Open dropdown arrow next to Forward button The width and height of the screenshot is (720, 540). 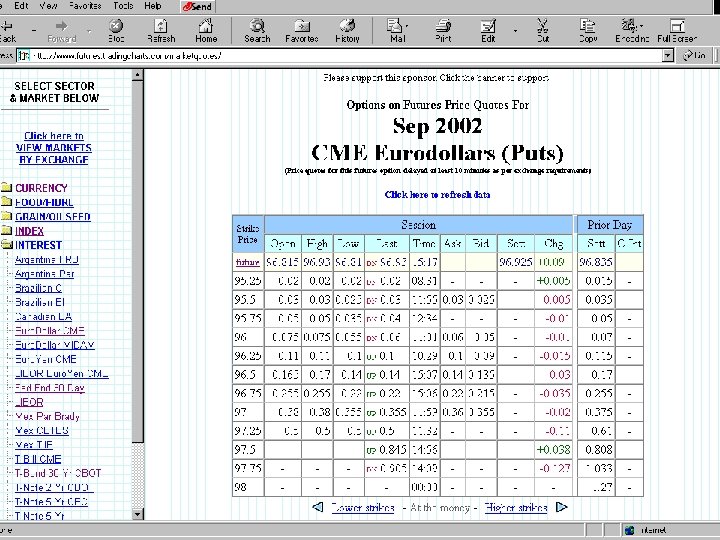click(89, 31)
